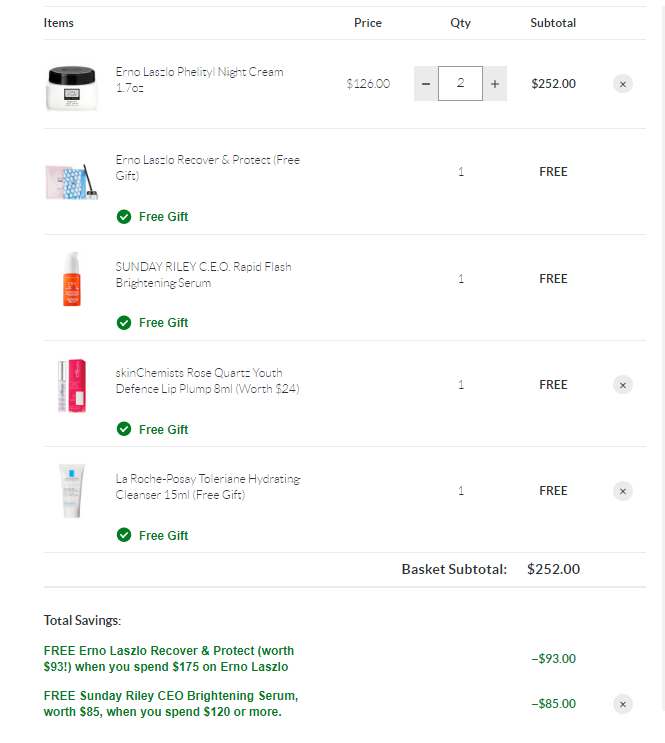Image resolution: width=665 pixels, height=743 pixels.
Task: Open Erno Laszlo Phelityl Night Cream product link
Action: tap(200, 80)
